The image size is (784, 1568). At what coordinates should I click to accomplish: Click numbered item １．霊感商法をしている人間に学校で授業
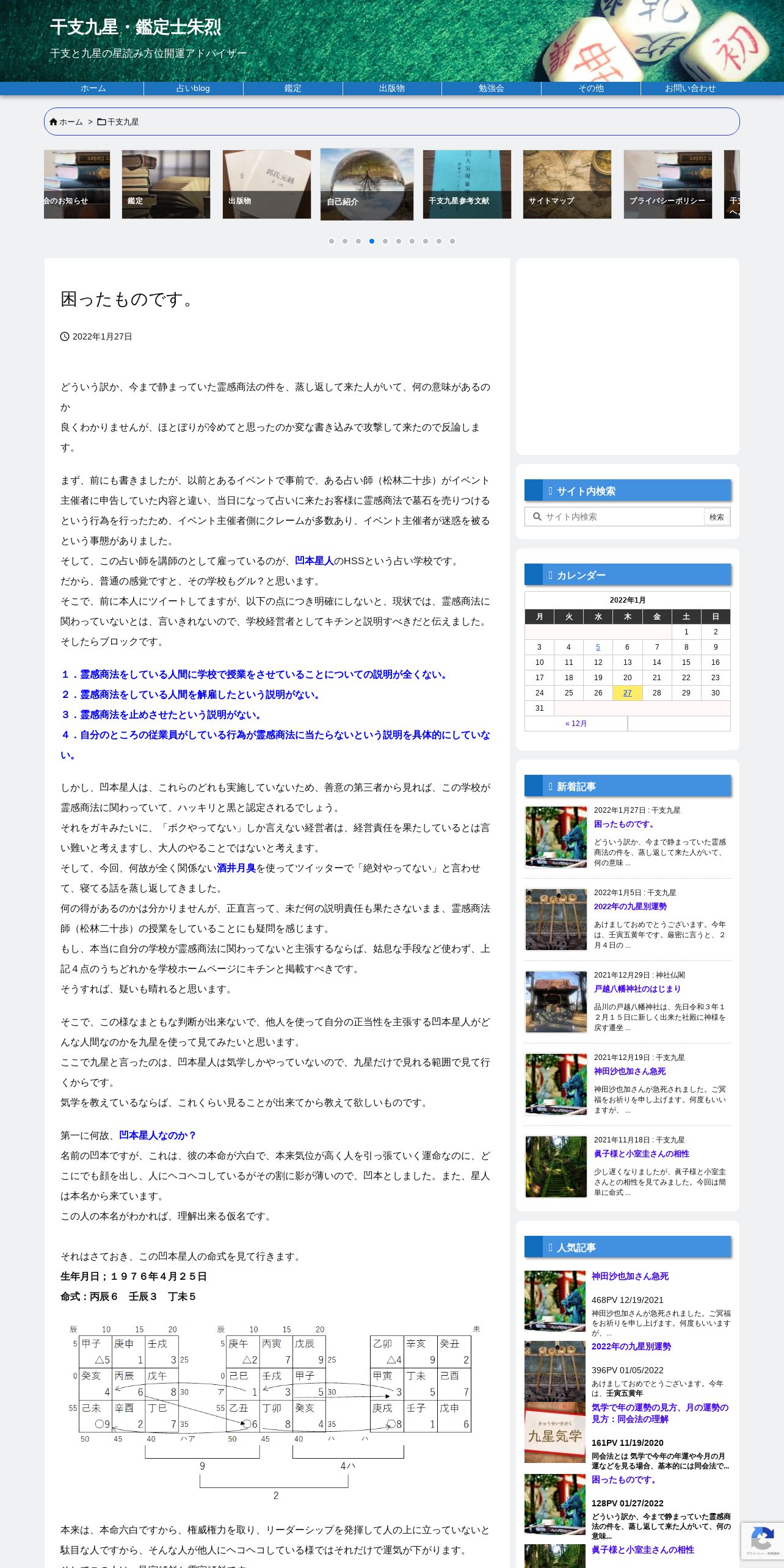[x=256, y=675]
